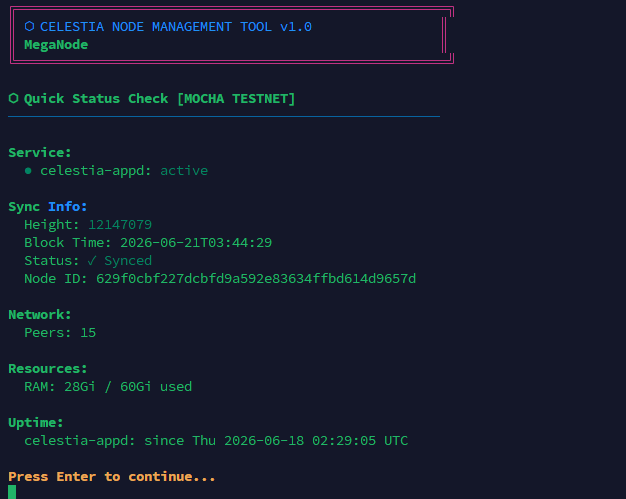
Task: Click the active status value
Action: coord(184,171)
